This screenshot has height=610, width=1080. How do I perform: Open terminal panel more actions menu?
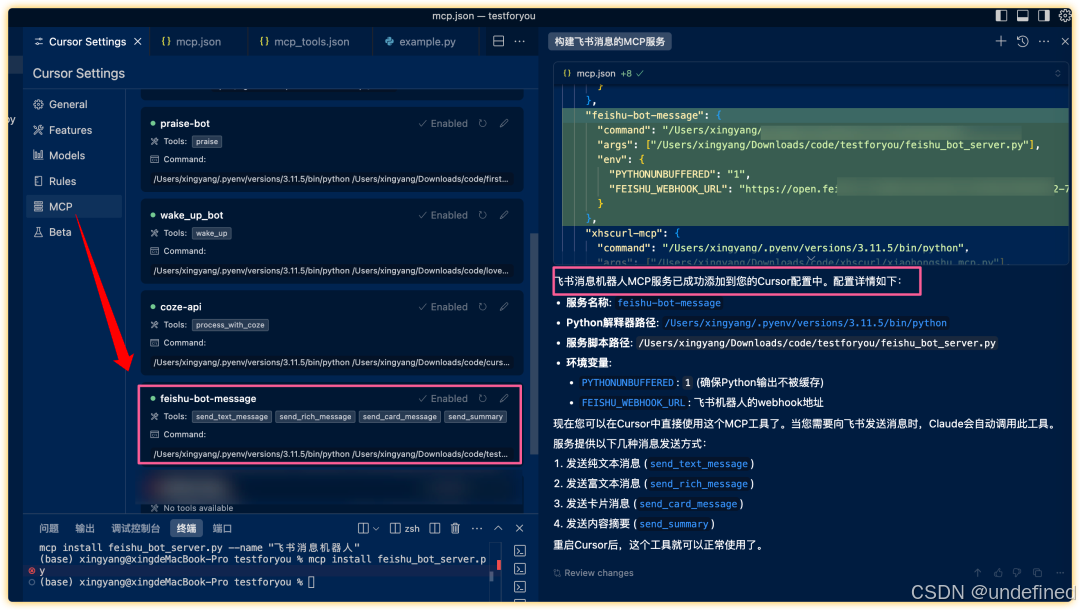point(477,529)
